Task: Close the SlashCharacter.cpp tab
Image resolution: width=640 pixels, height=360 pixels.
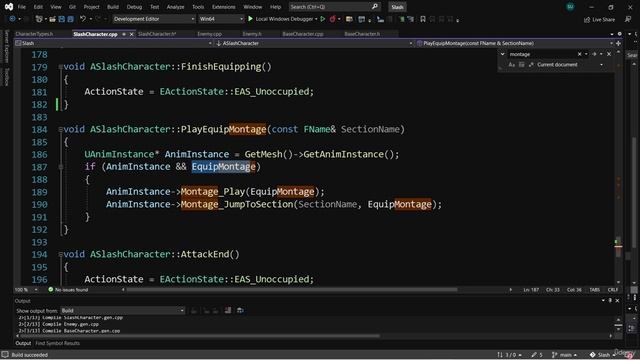Action: click(x=131, y=34)
